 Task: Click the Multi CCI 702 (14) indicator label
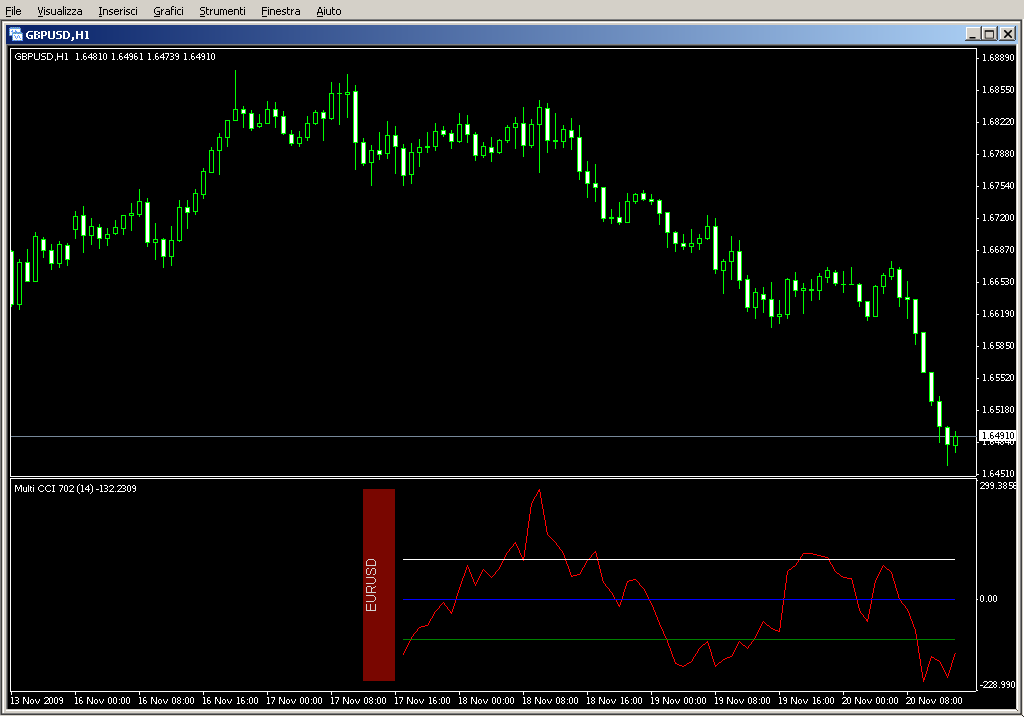tap(75, 488)
